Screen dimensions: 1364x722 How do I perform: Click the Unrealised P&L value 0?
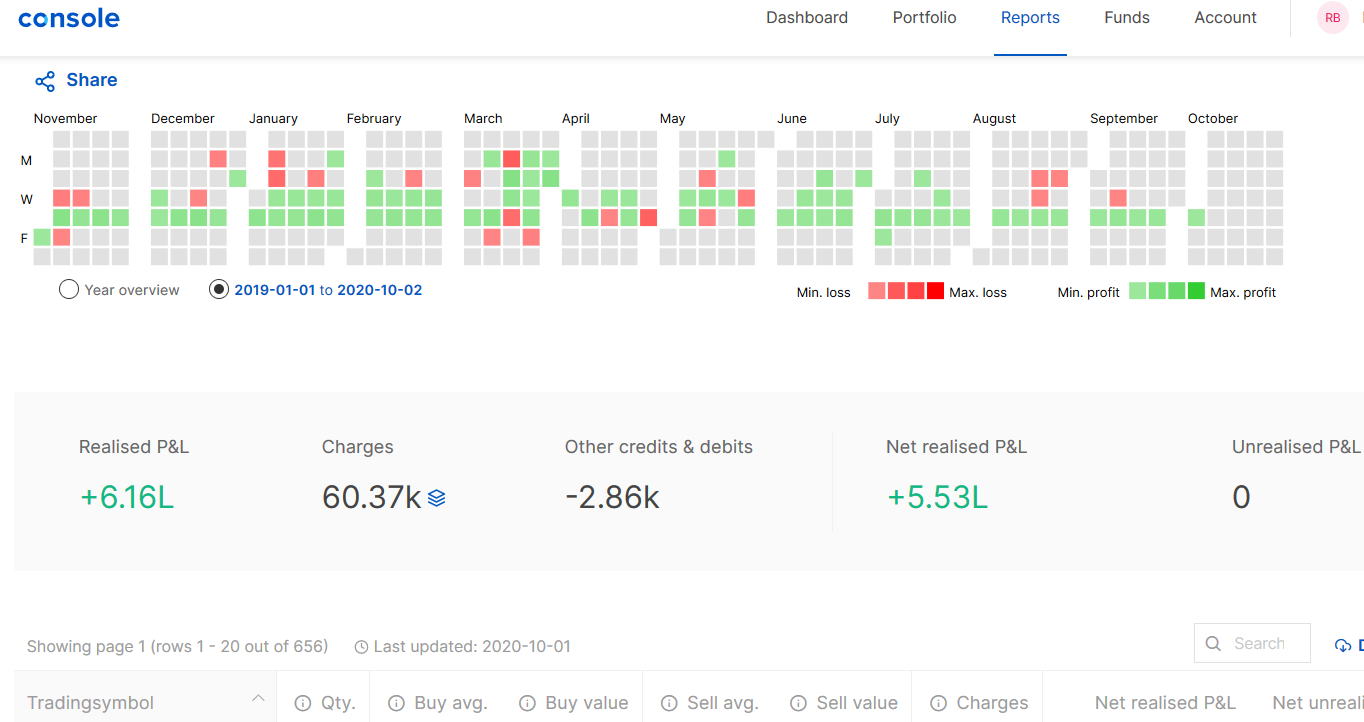click(1241, 497)
